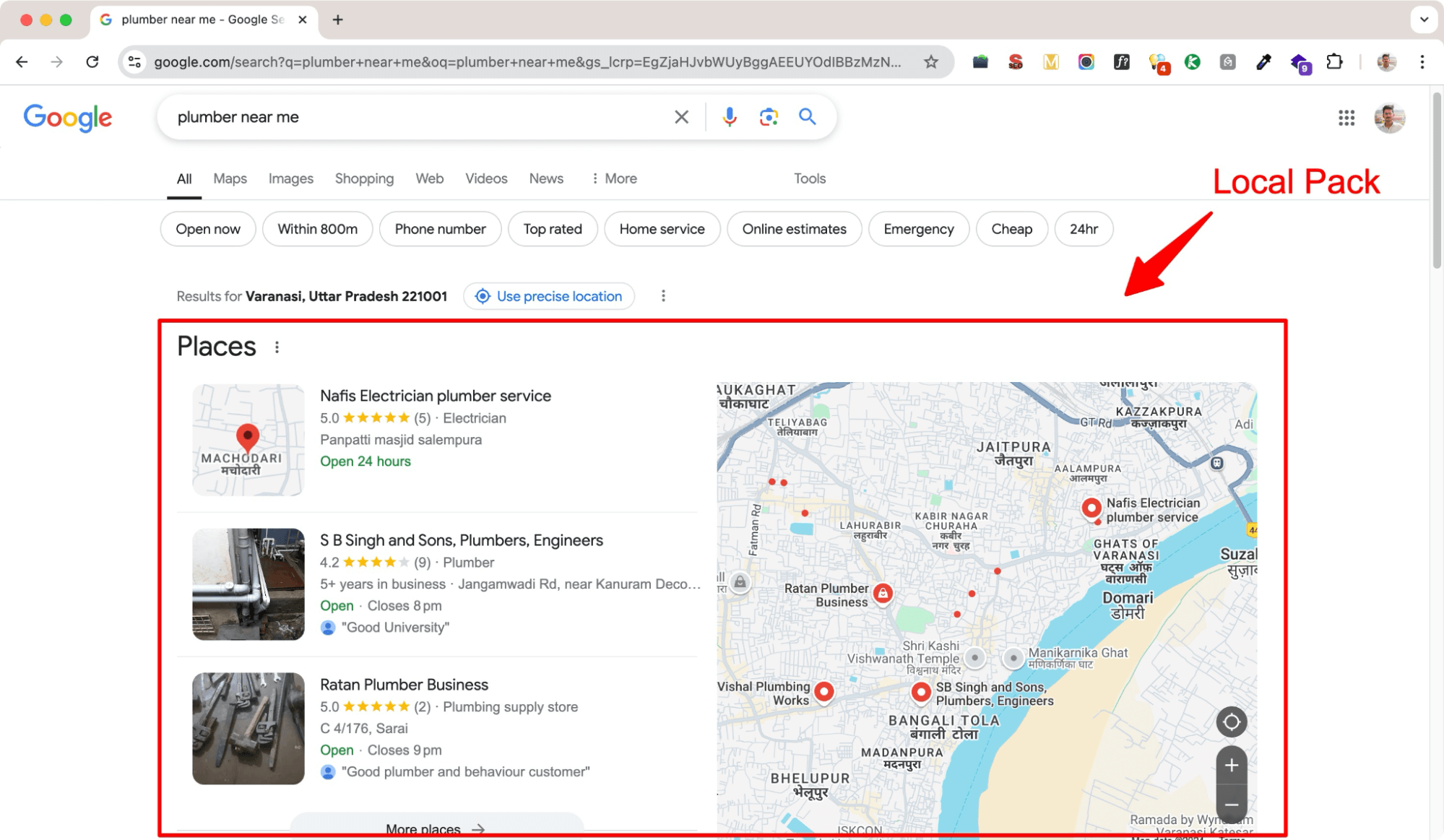Switch to the News tab

pyautogui.click(x=546, y=178)
